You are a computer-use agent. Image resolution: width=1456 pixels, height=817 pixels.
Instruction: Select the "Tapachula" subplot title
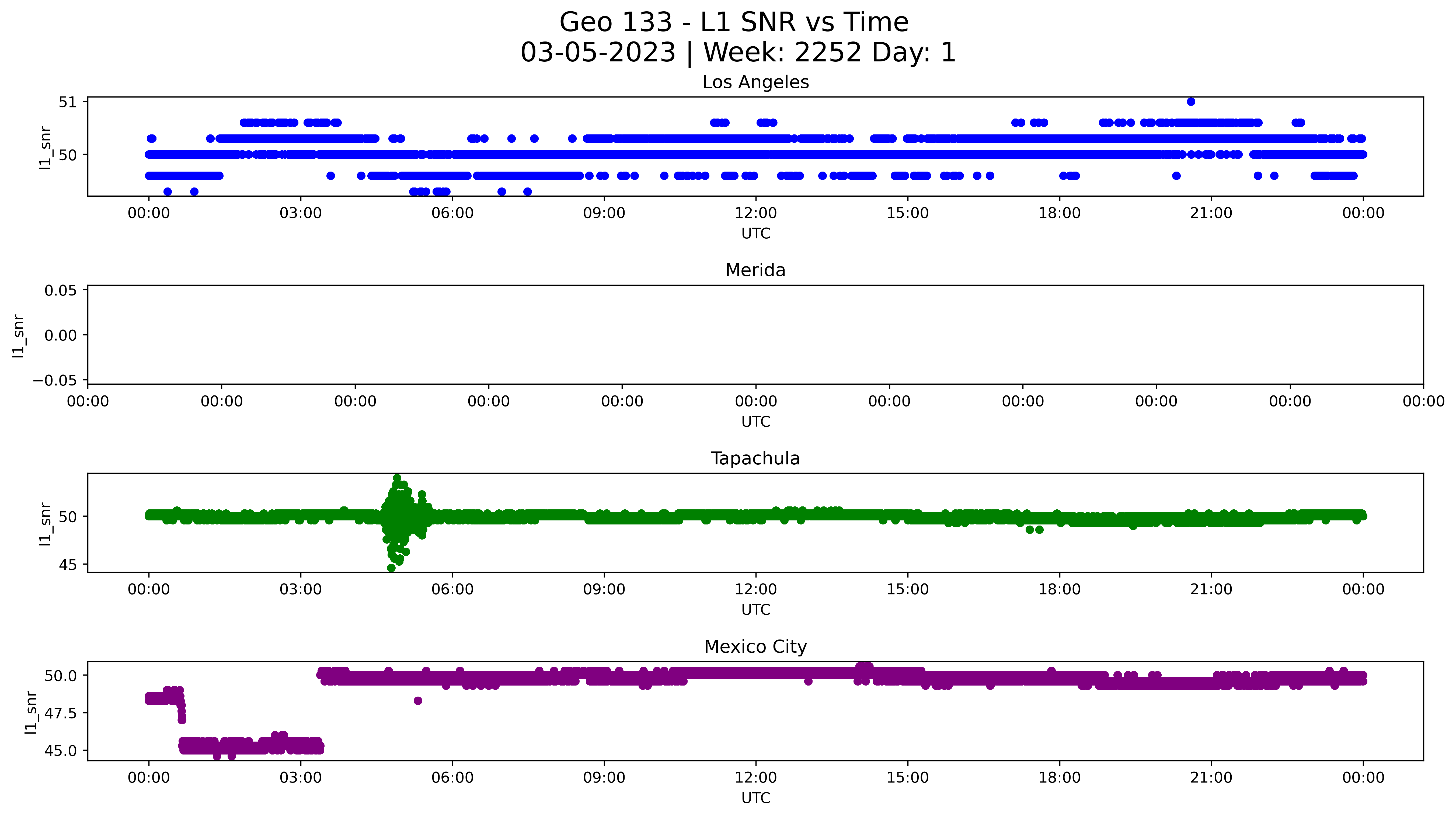756,458
